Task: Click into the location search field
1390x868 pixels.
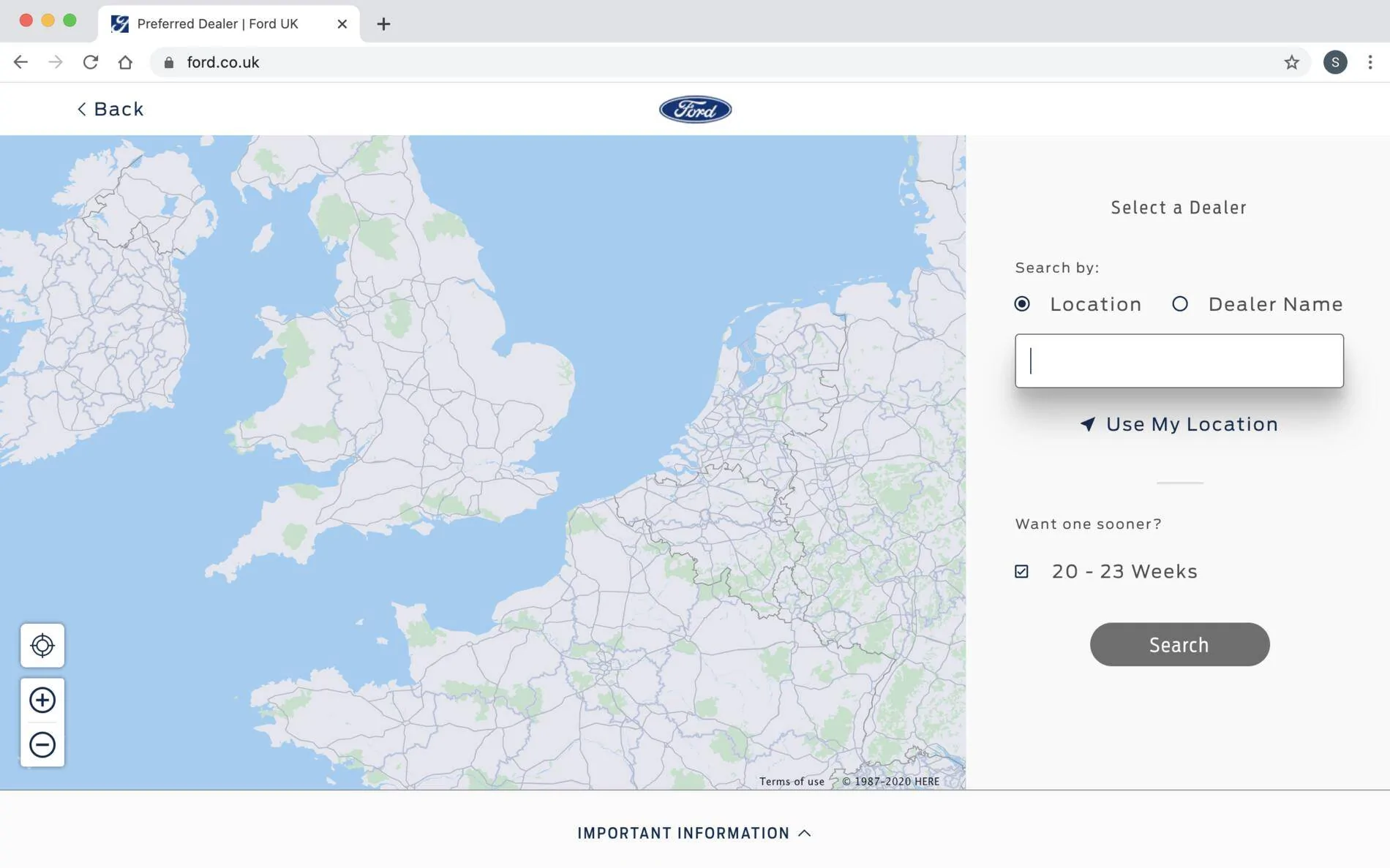Action: pyautogui.click(x=1179, y=361)
